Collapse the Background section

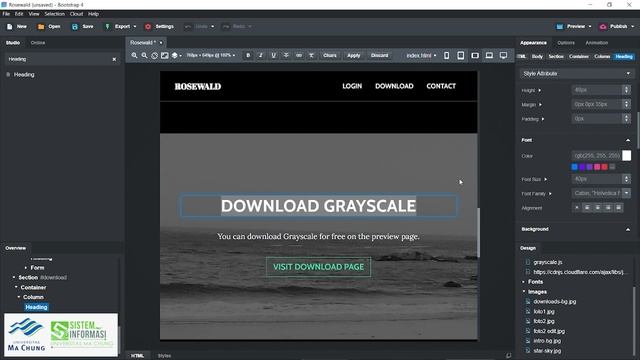pos(628,229)
